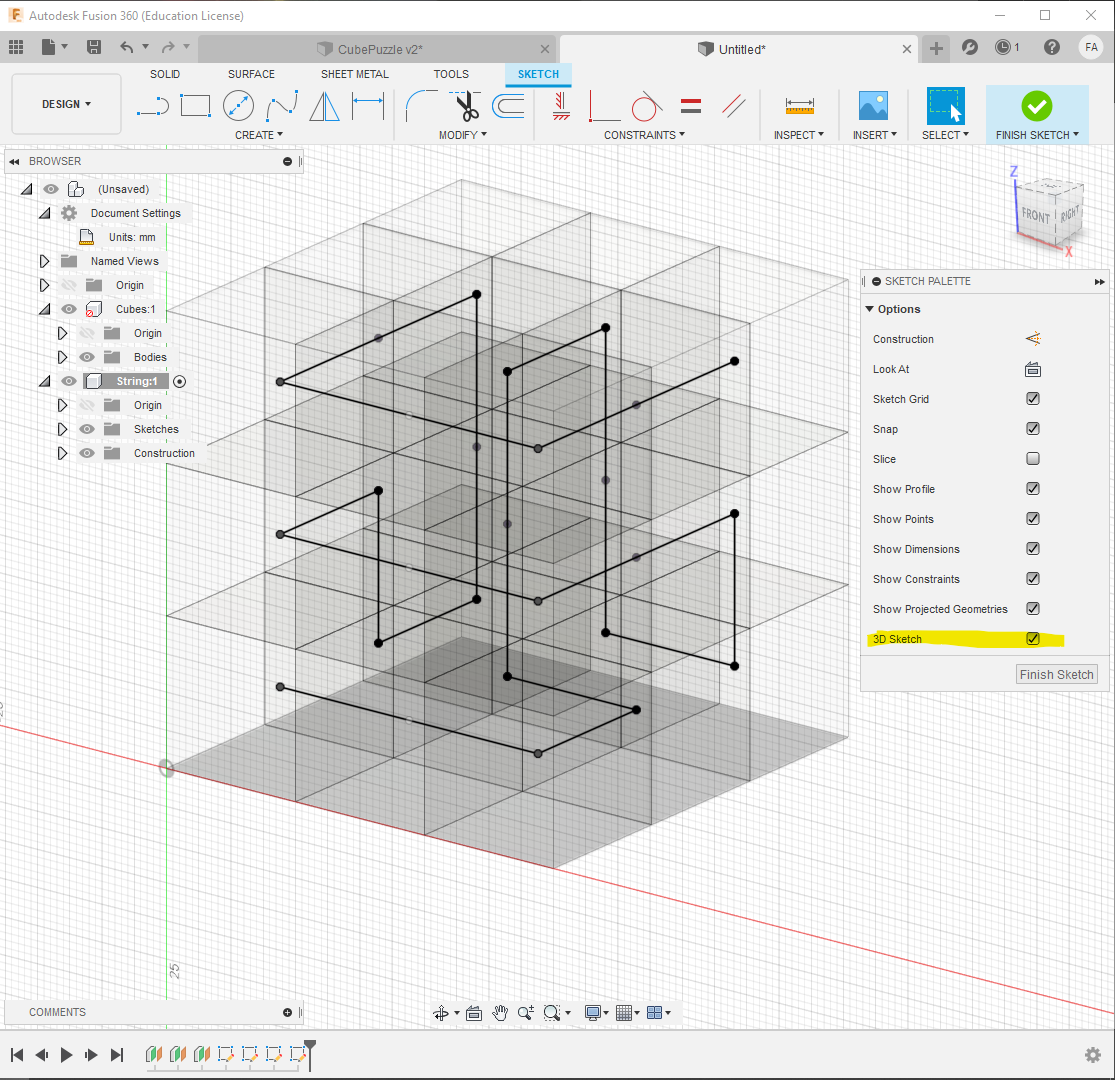Viewport: 1115px width, 1080px height.
Task: Open the Measure tool under Inspect
Action: coord(799,105)
